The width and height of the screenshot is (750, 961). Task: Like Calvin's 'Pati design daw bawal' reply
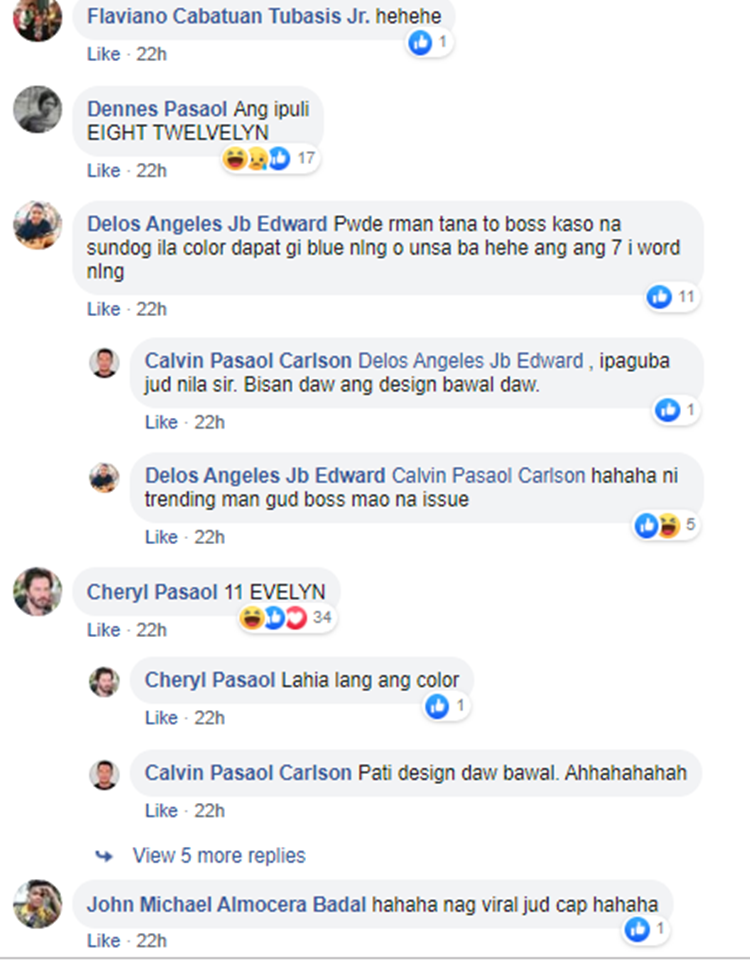pyautogui.click(x=161, y=811)
